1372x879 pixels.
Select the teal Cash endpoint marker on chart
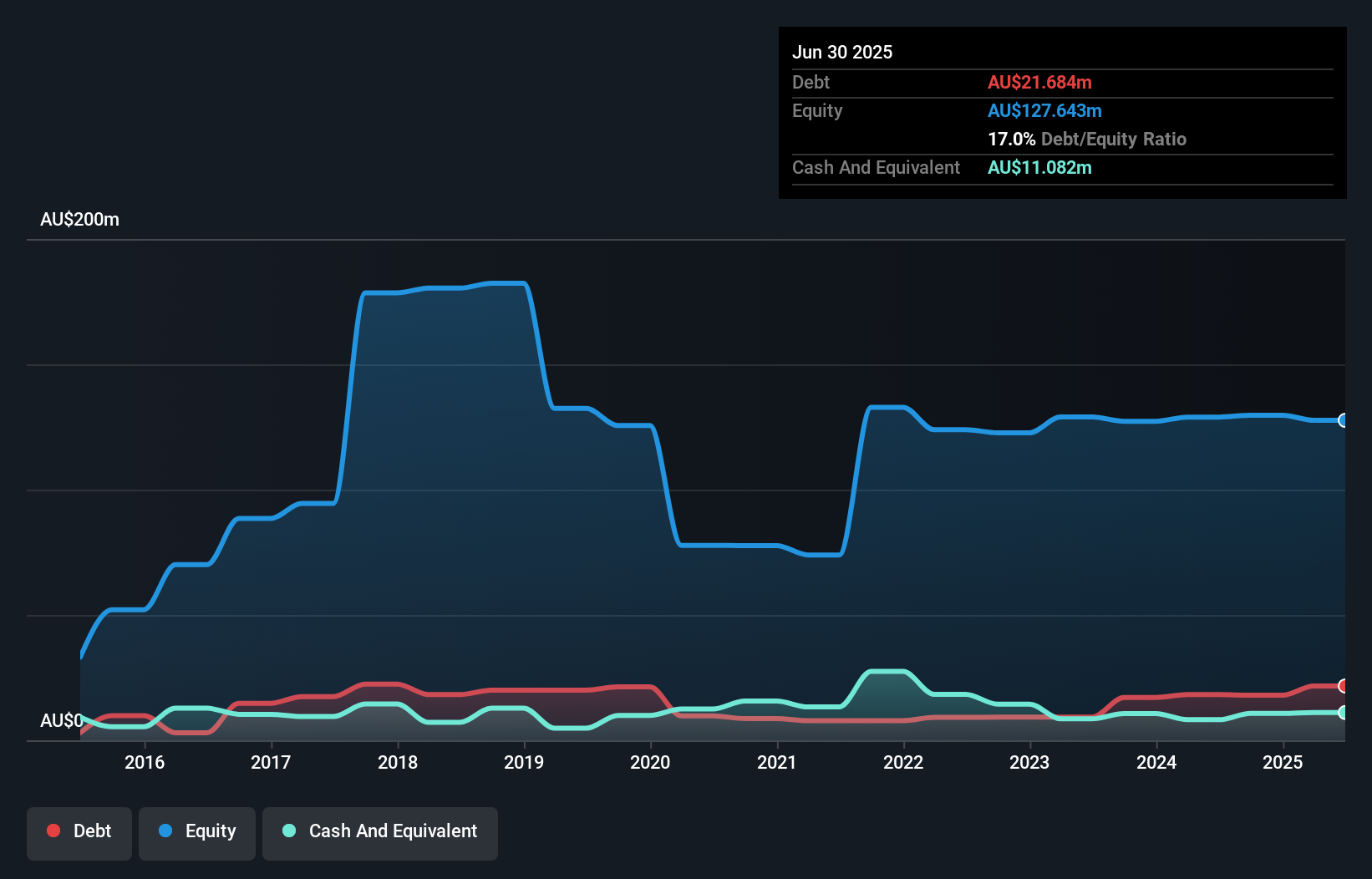pos(1344,713)
